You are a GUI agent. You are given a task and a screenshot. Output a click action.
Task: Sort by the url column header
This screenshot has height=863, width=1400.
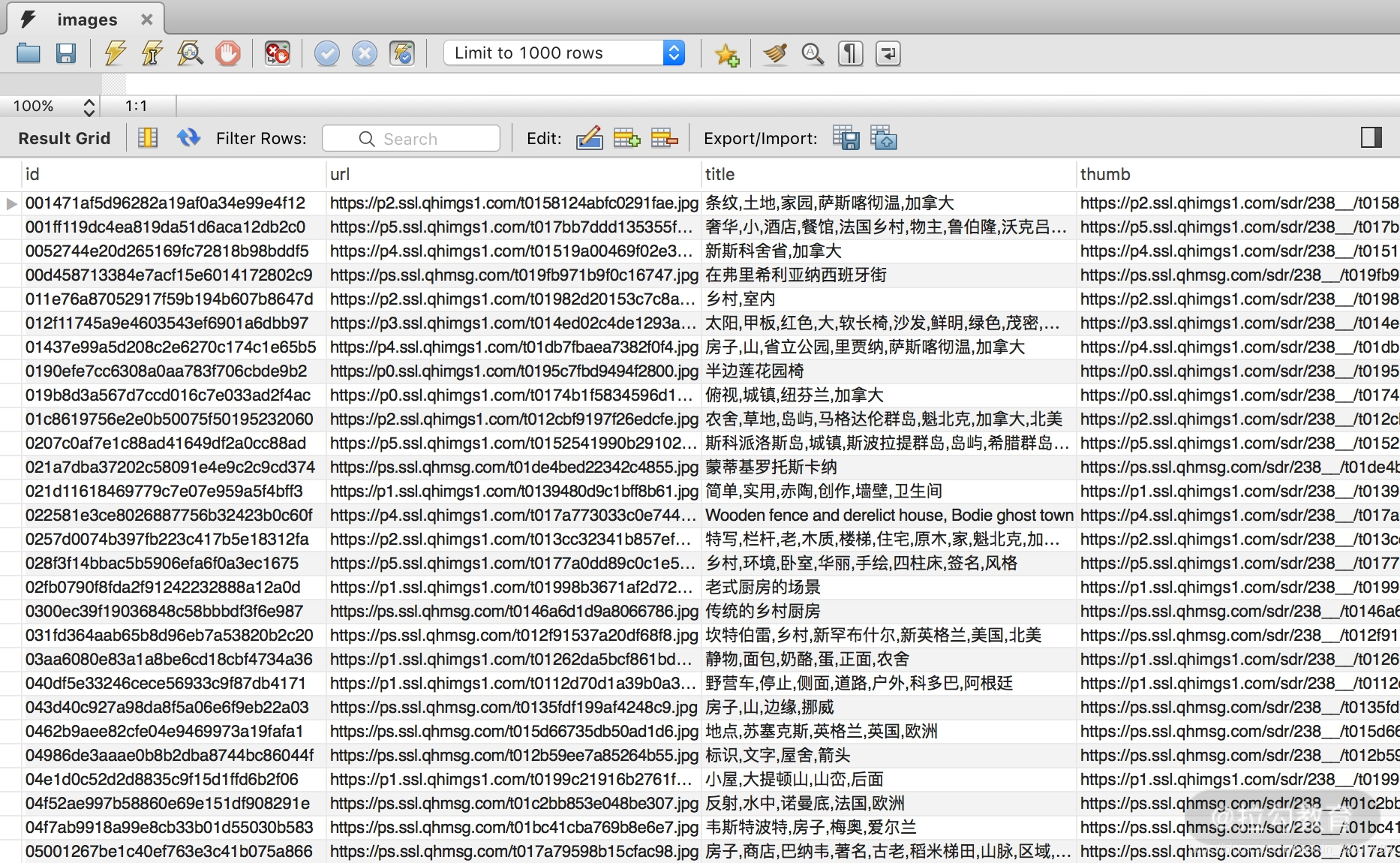click(x=514, y=174)
